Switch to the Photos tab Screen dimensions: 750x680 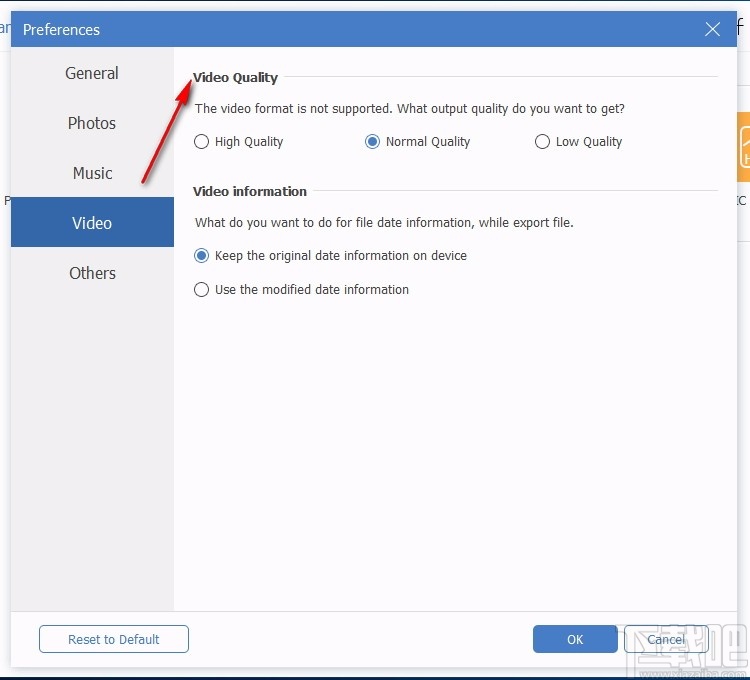point(92,123)
